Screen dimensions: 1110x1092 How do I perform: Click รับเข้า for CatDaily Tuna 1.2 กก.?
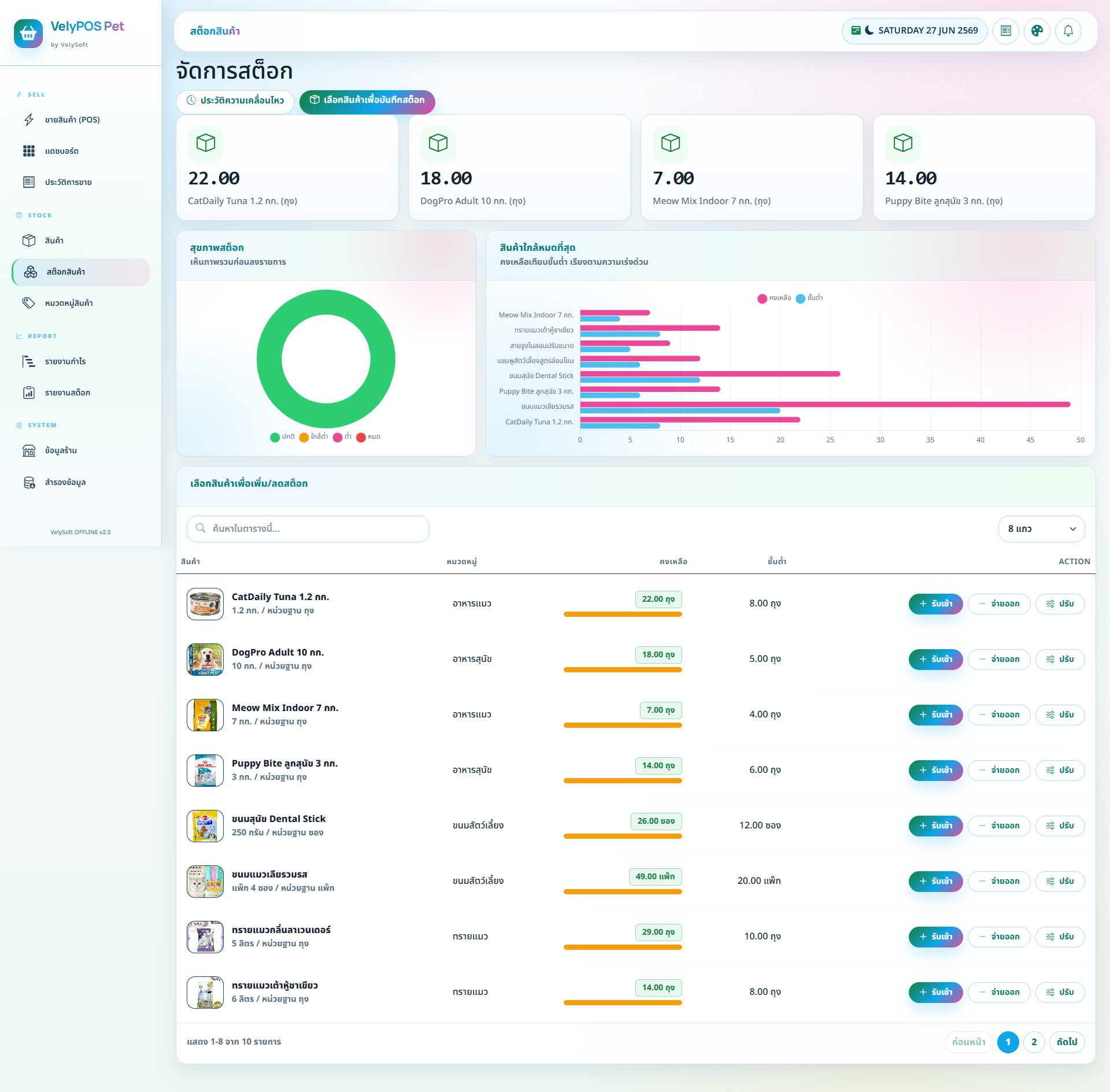click(935, 604)
